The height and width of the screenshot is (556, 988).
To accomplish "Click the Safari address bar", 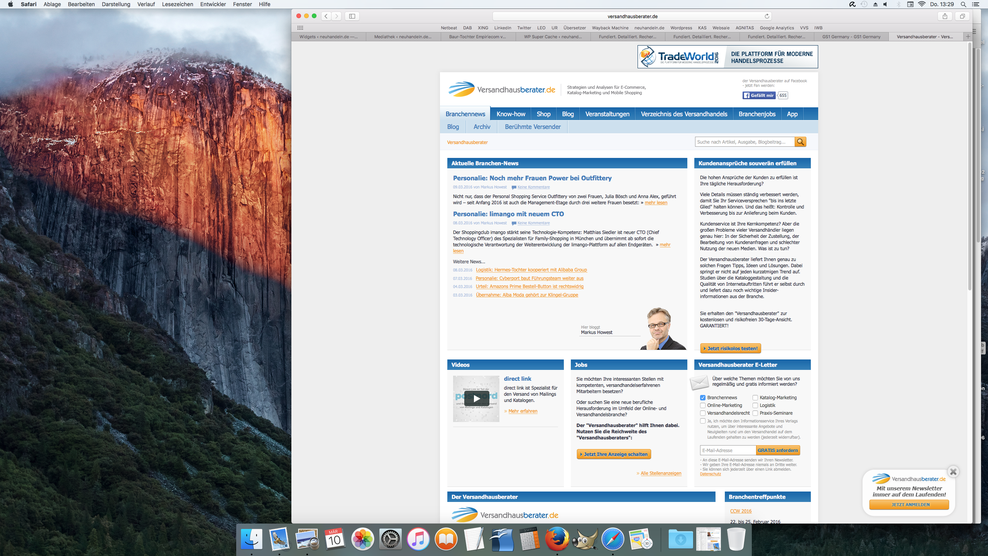I will (632, 16).
